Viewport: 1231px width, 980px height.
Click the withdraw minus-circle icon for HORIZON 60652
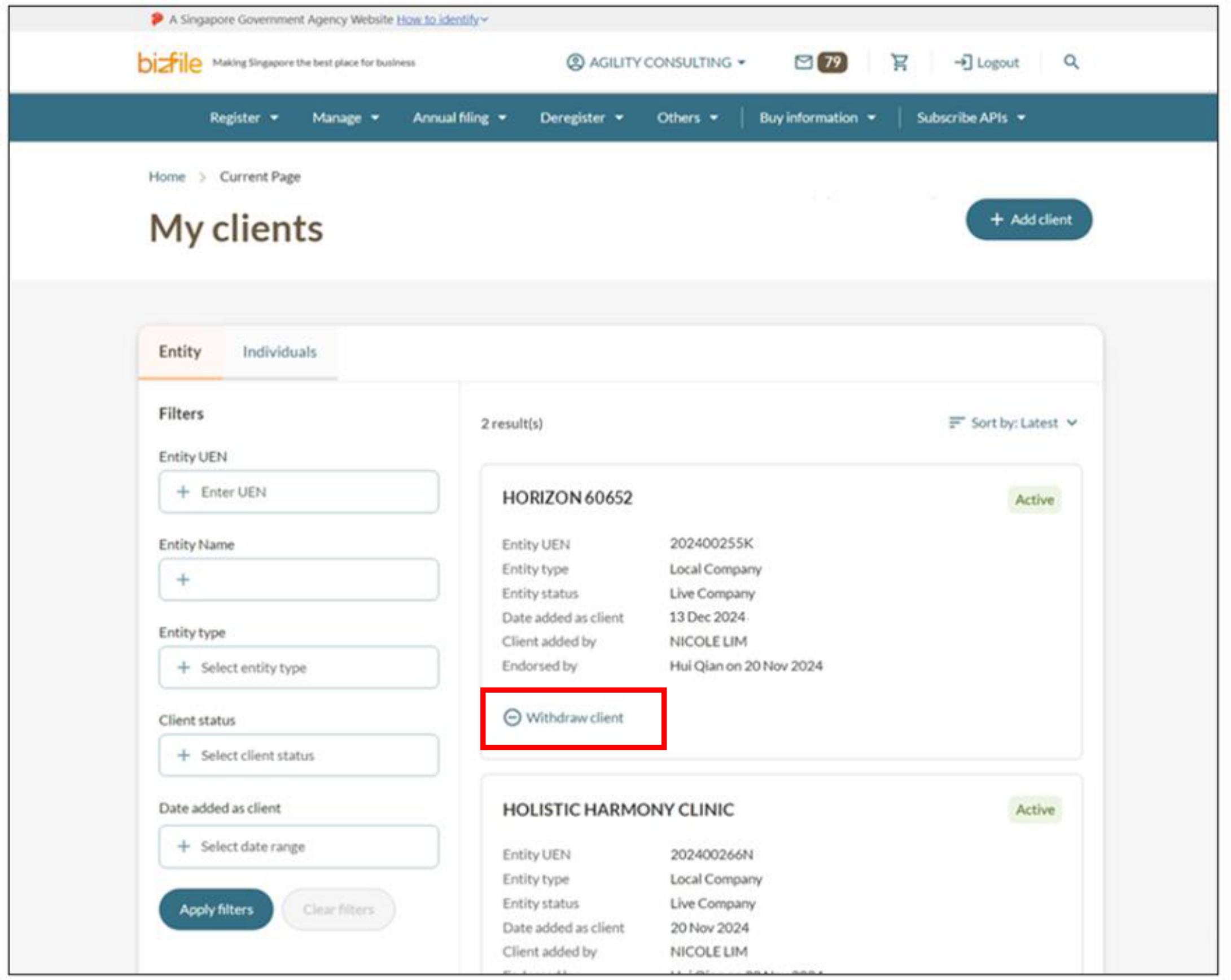point(511,717)
